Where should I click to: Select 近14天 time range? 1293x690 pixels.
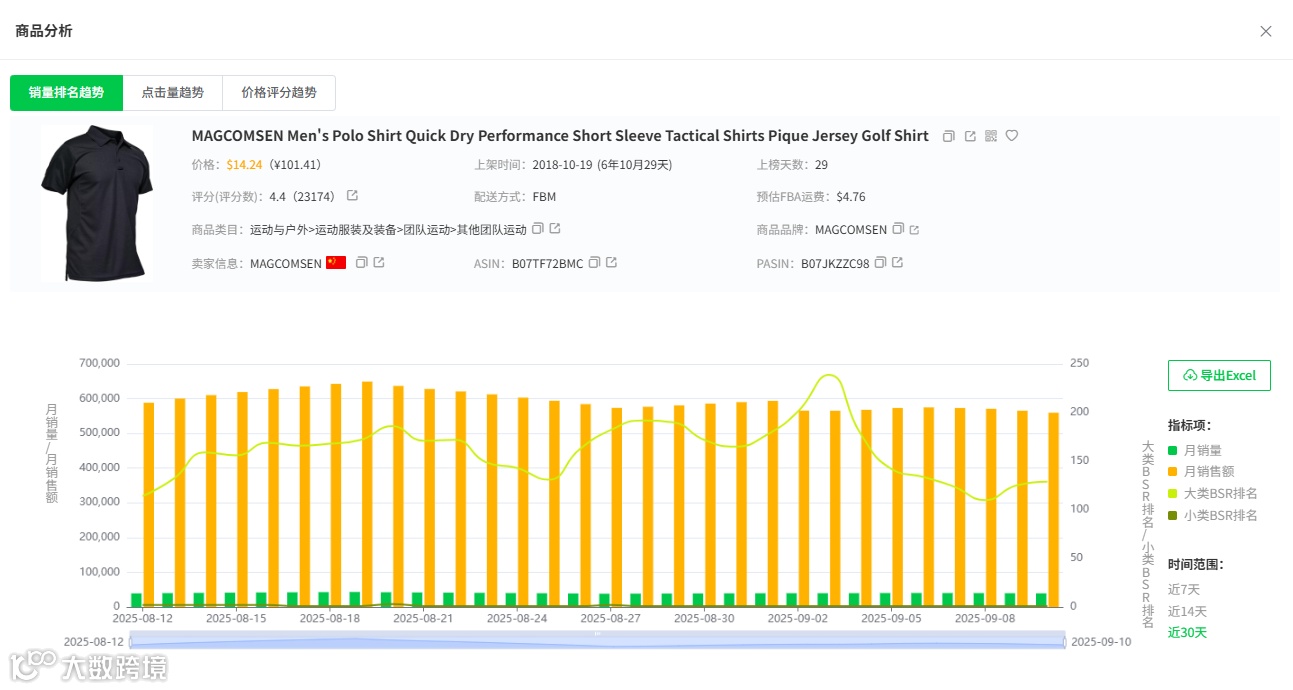coord(1187,611)
